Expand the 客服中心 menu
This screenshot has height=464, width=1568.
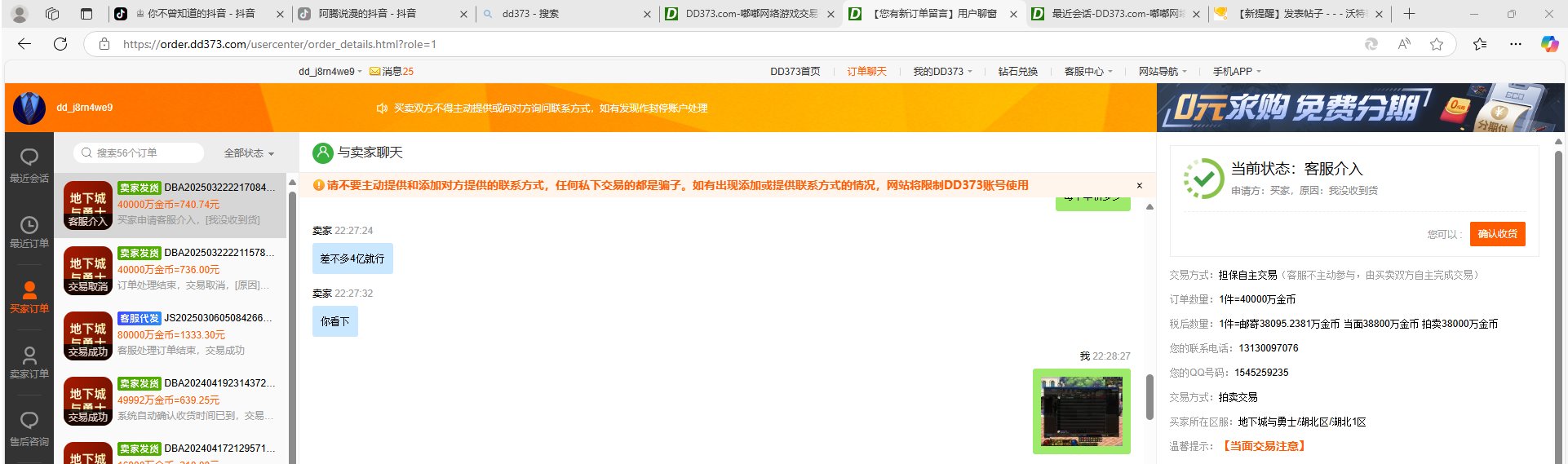tap(1088, 72)
